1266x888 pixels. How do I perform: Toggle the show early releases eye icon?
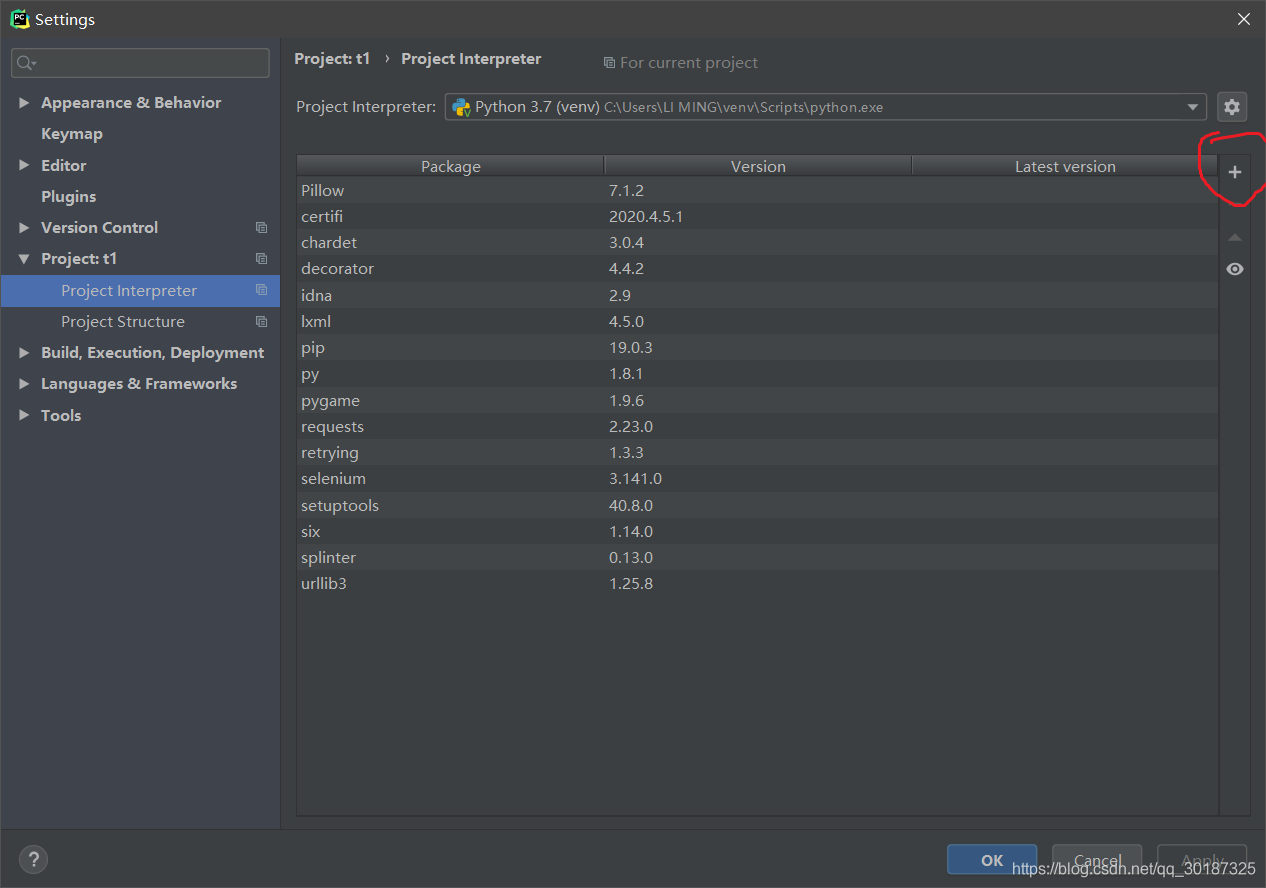click(x=1235, y=269)
